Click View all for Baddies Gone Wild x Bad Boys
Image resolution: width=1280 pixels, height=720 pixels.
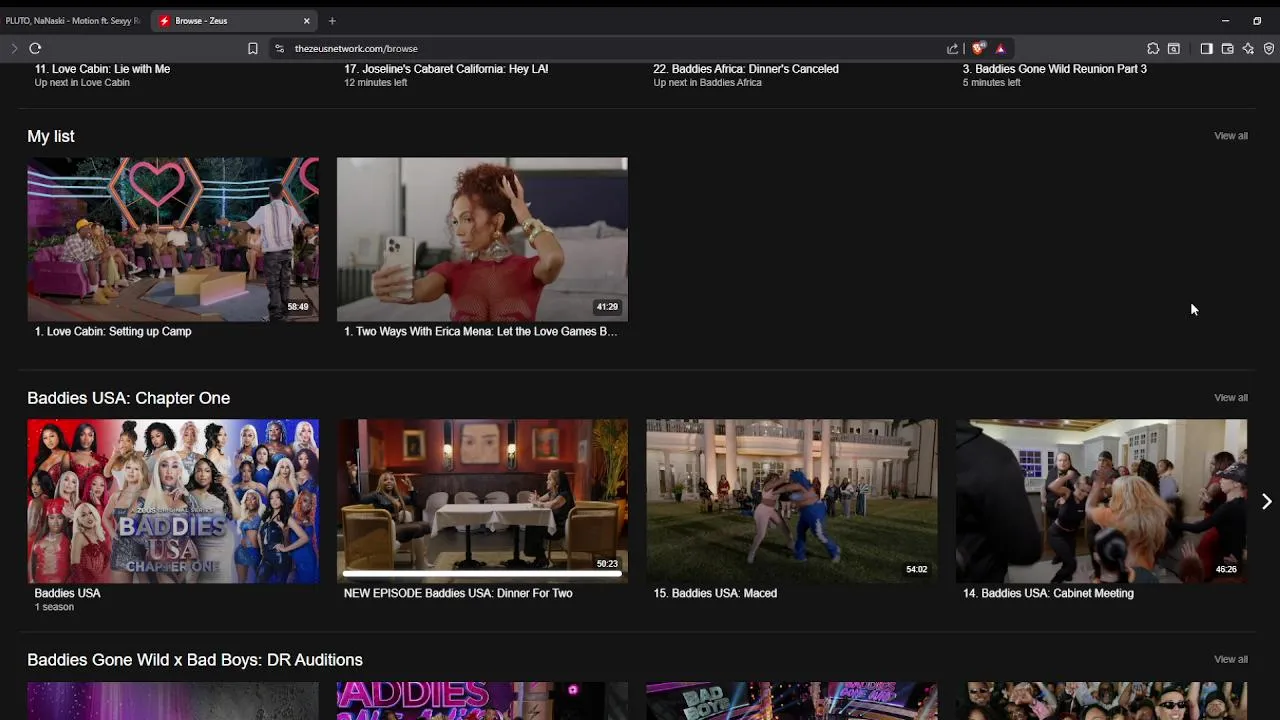tap(1230, 660)
